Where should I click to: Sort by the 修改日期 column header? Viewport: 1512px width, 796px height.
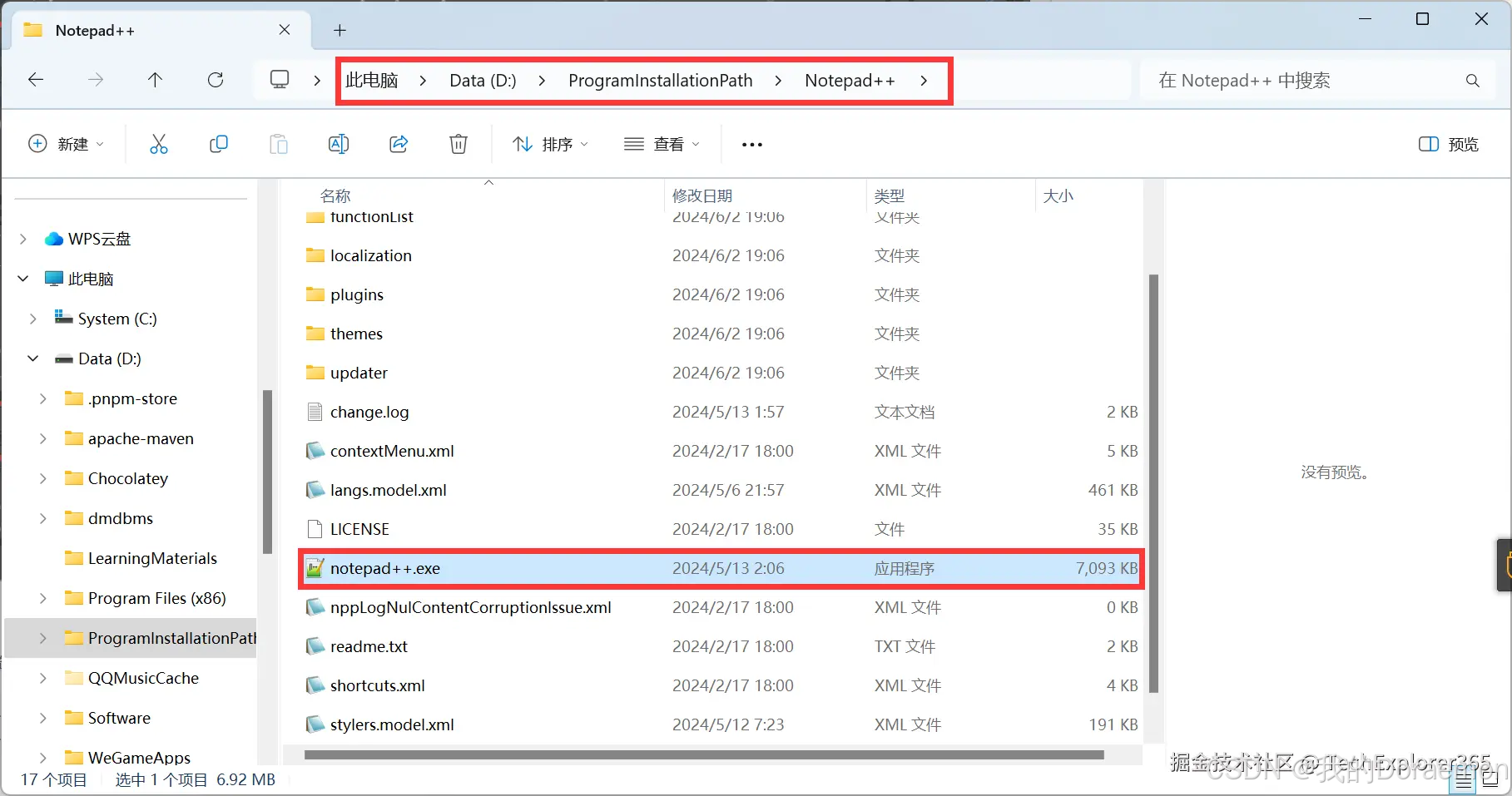coord(702,195)
